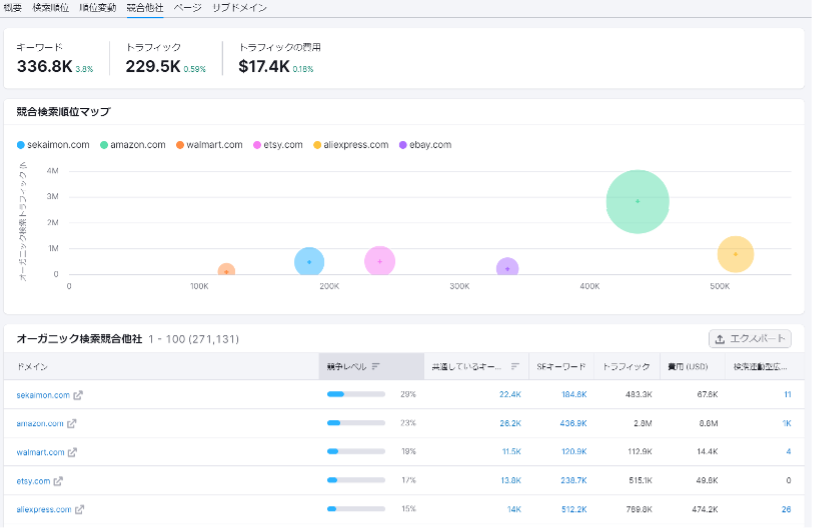Sort table by the トラフィック column header
Viewport: 813px width, 530px height.
pyautogui.click(x=626, y=367)
